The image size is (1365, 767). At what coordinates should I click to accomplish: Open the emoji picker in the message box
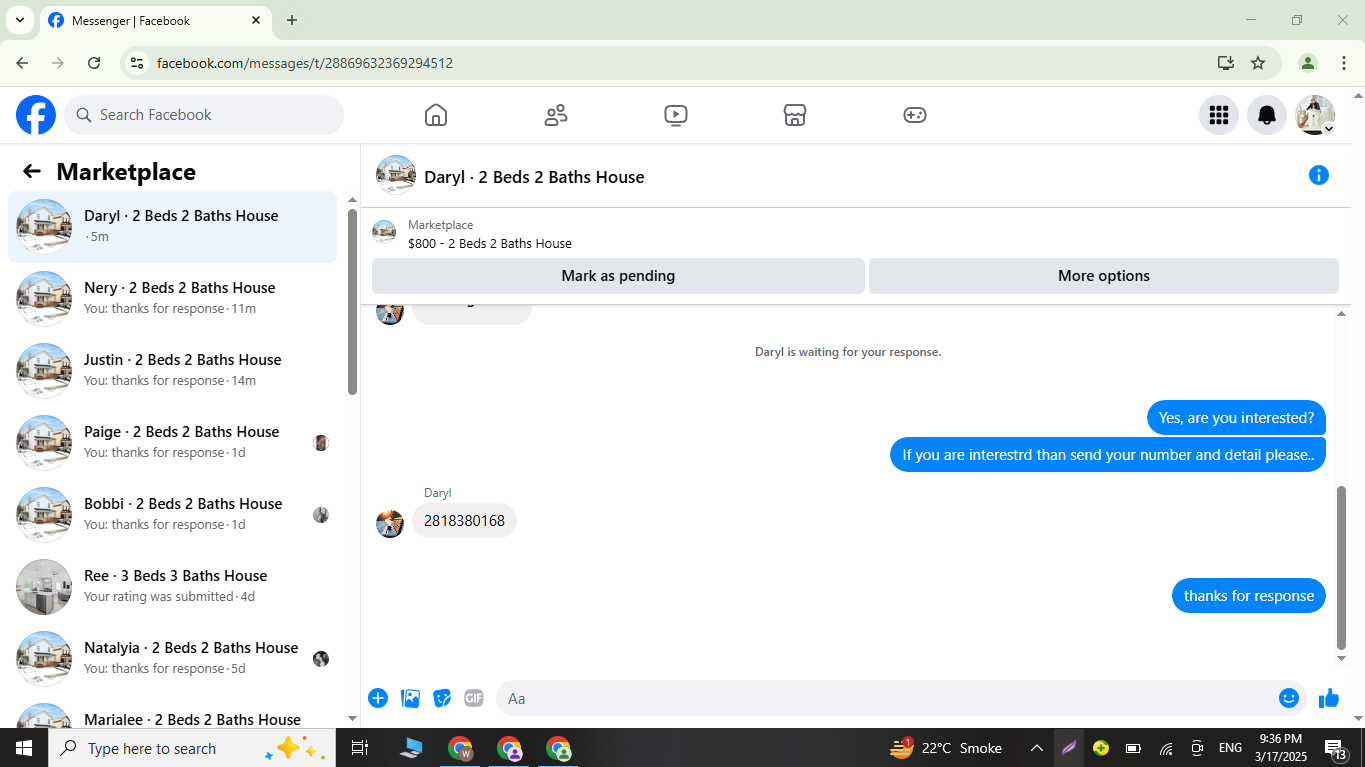click(x=1289, y=698)
